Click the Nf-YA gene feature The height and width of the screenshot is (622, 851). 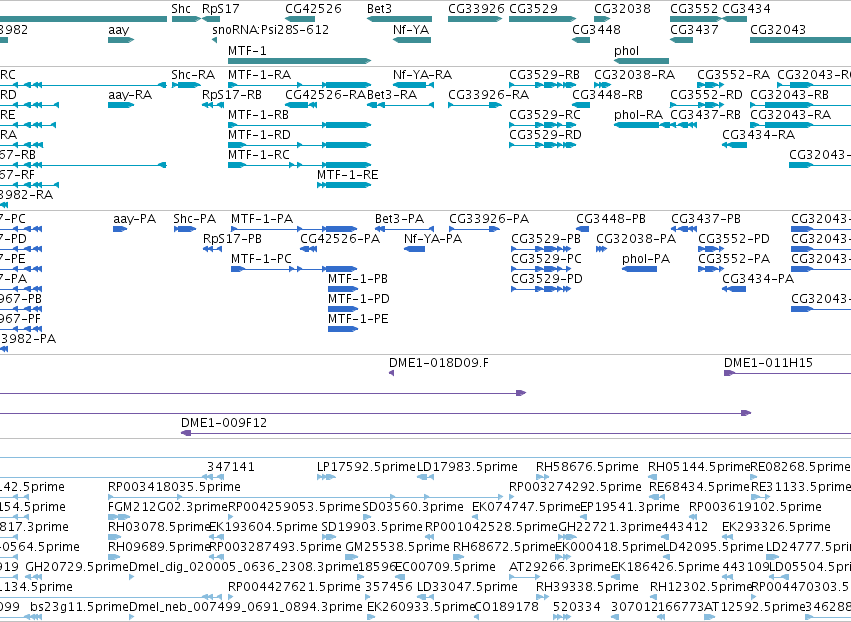(x=412, y=40)
